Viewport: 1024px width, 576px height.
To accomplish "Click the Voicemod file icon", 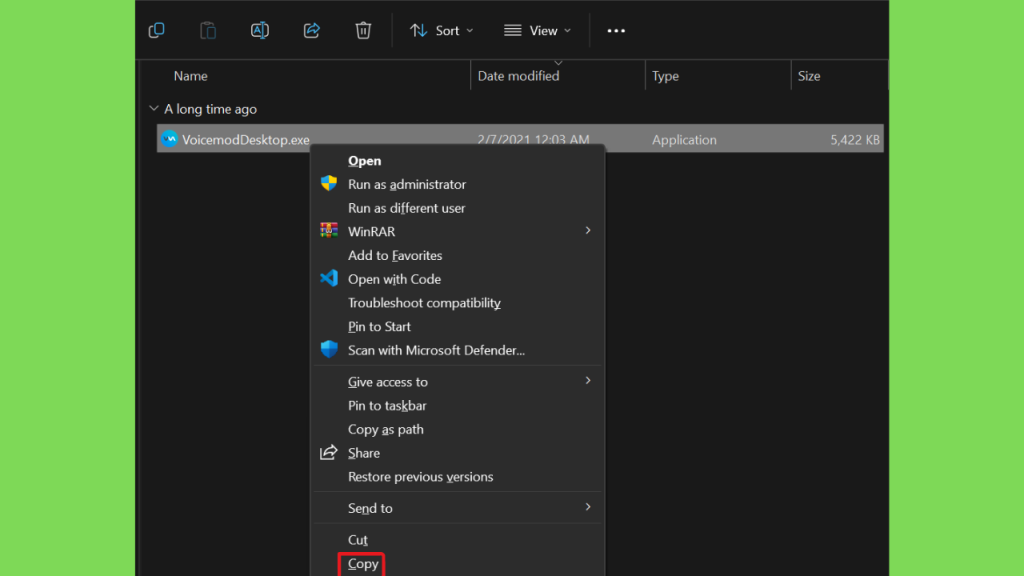I will 169,138.
